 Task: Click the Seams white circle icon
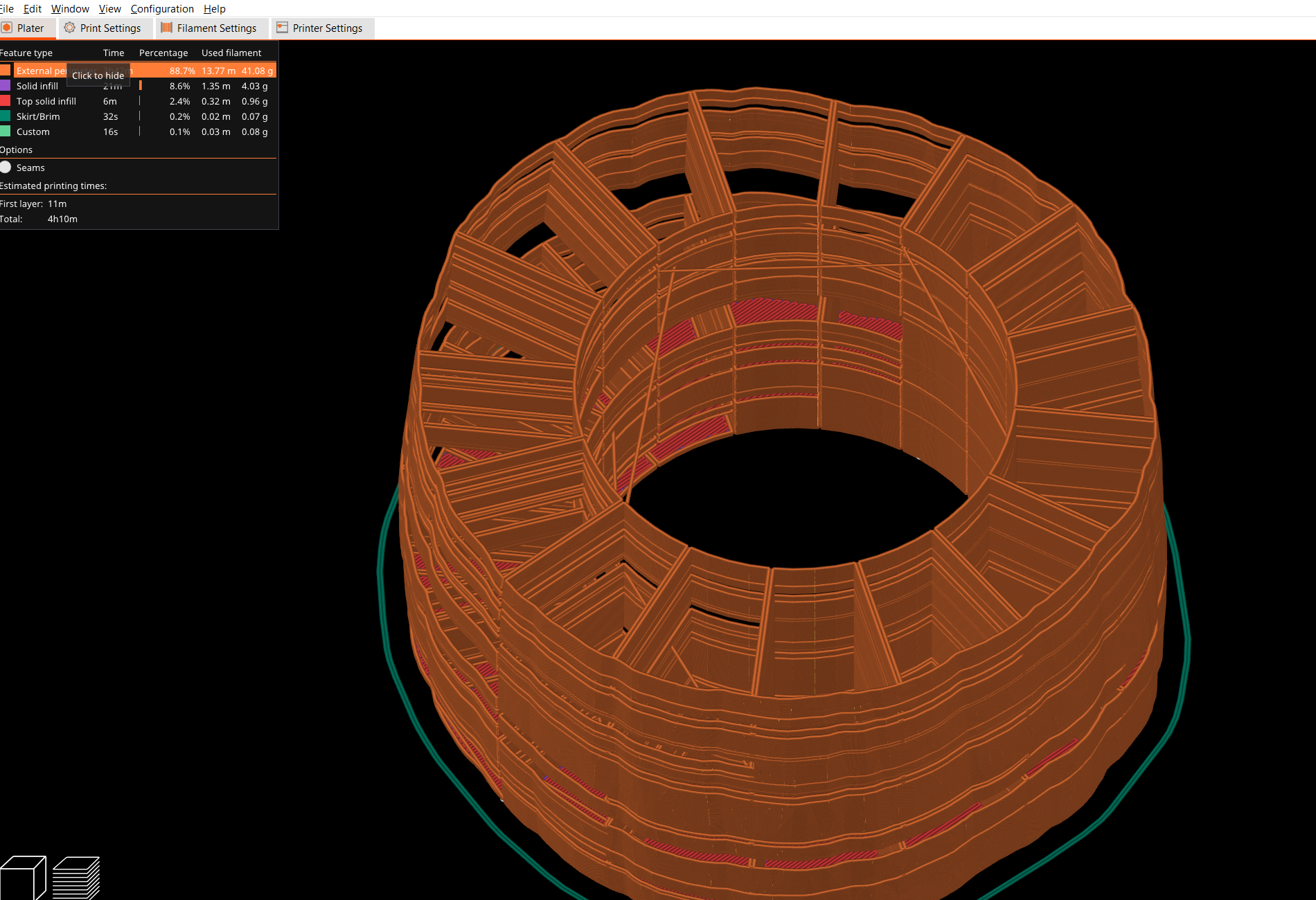coord(6,168)
